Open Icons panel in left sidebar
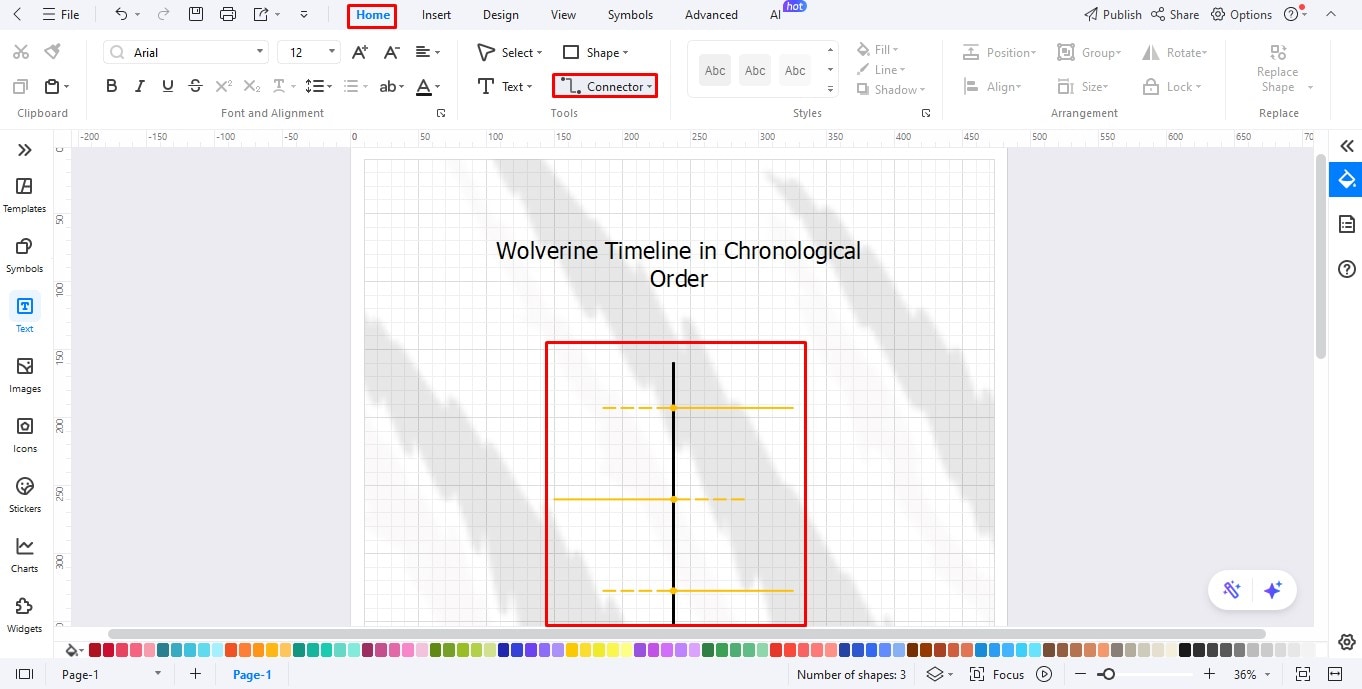 point(25,435)
